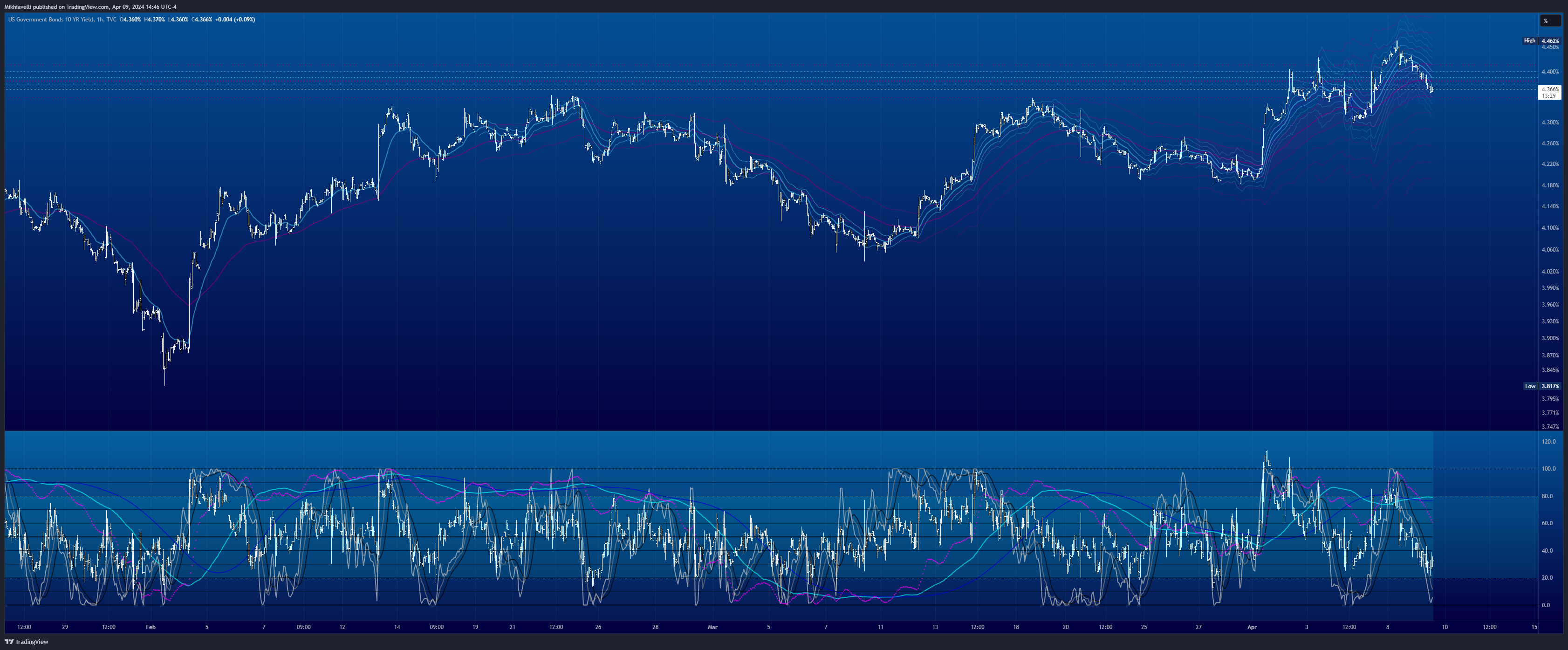Click the 3.747% price scale label
The image size is (1568, 650).
pos(1550,427)
